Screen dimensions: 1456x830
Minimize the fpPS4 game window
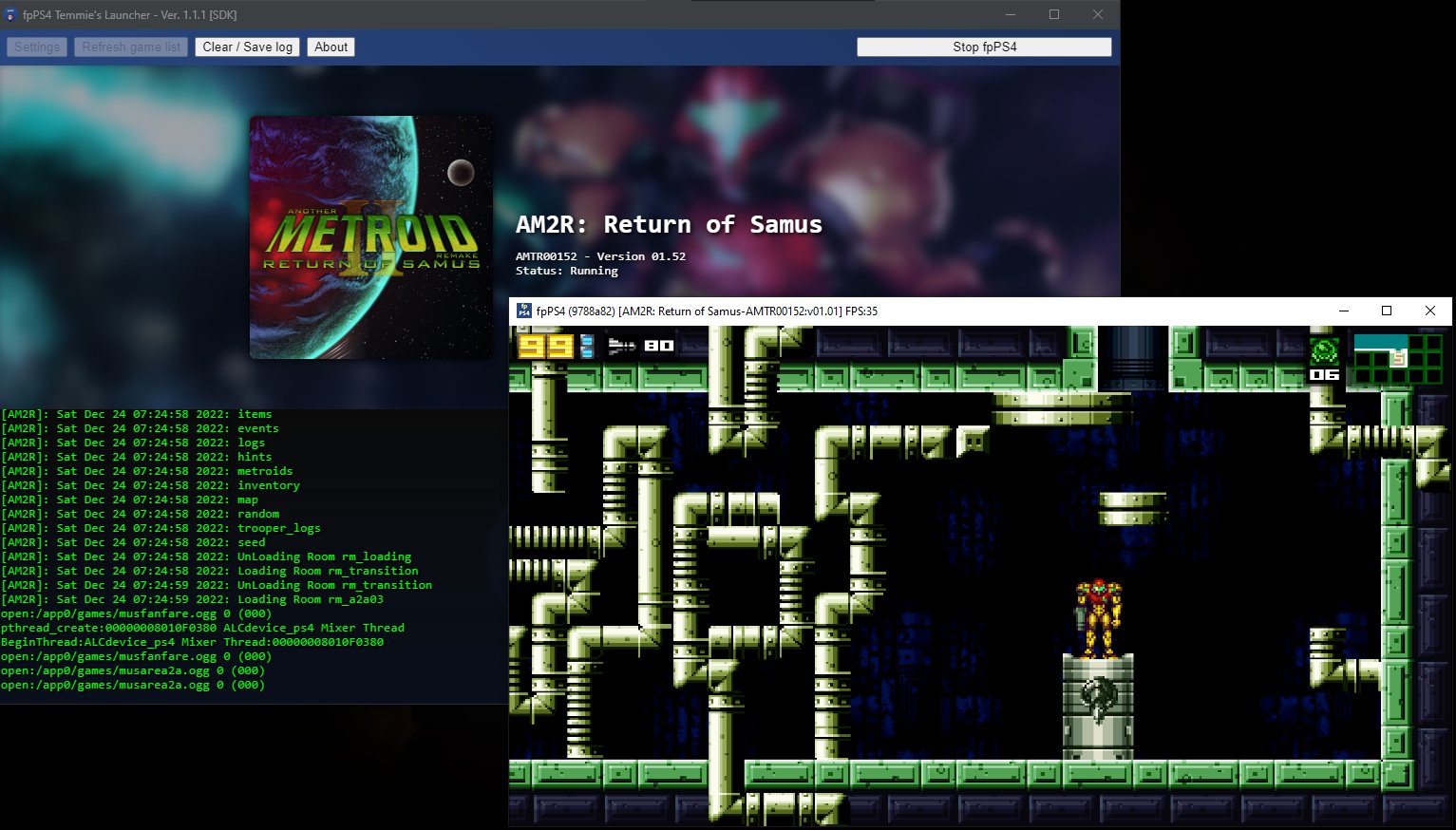1344,311
